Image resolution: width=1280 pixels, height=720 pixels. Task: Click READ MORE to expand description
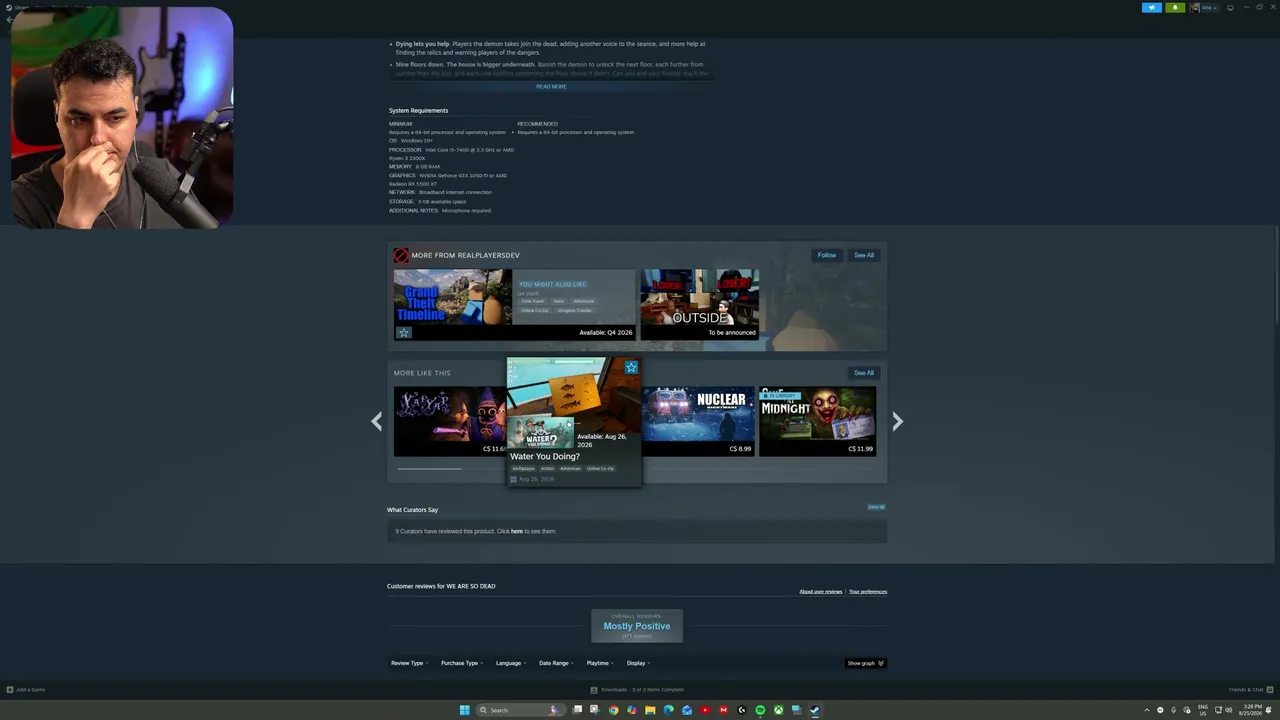click(551, 87)
